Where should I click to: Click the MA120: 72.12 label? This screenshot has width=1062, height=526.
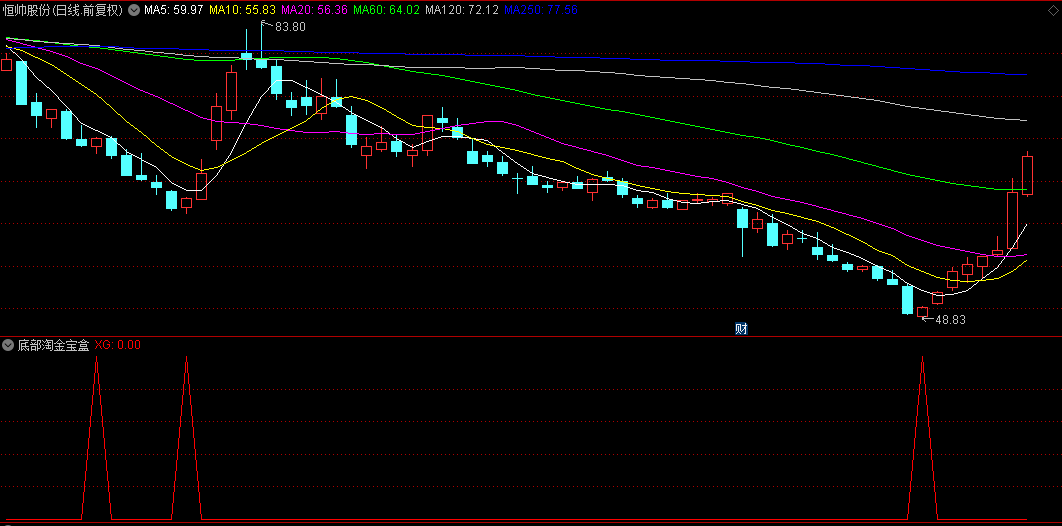pos(462,10)
